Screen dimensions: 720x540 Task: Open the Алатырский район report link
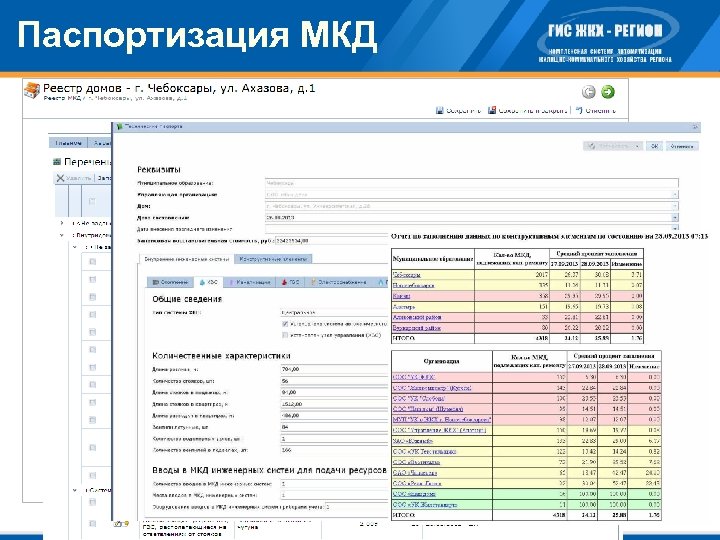click(x=417, y=317)
